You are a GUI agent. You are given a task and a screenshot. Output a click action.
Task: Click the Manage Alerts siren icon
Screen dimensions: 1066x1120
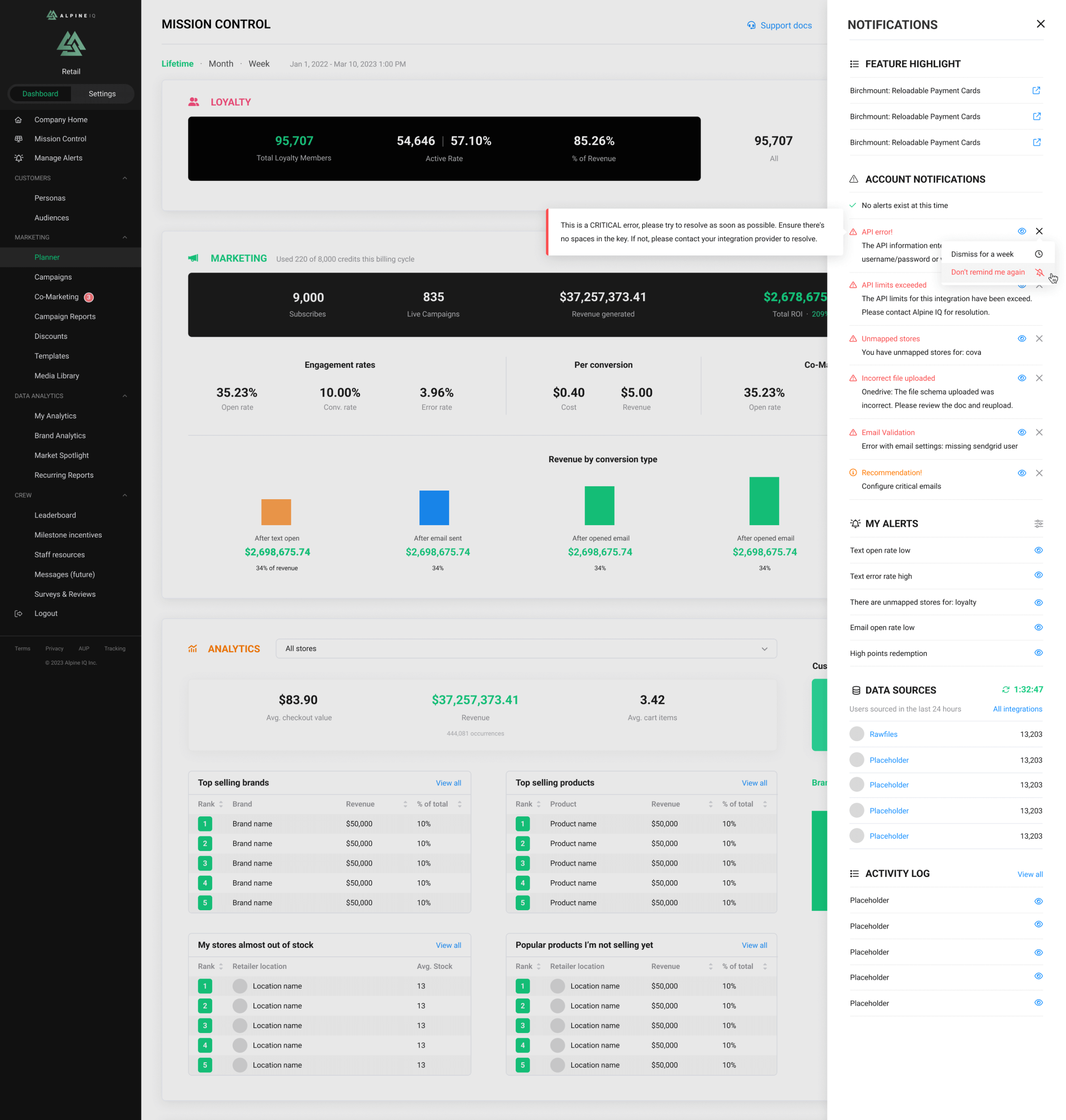[19, 158]
